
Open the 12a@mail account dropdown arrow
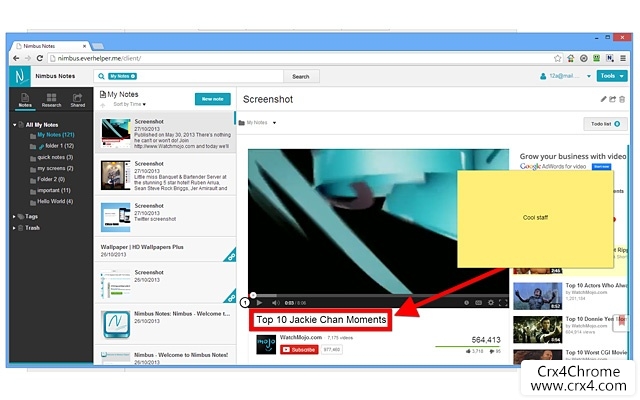(589, 76)
